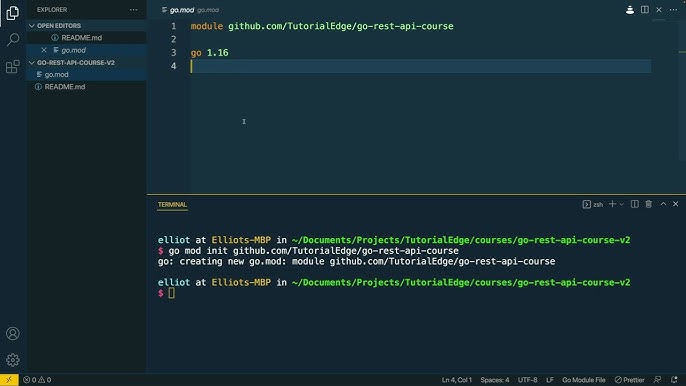The width and height of the screenshot is (686, 386).
Task: Open the Extensions view in the activity bar
Action: 13,67
